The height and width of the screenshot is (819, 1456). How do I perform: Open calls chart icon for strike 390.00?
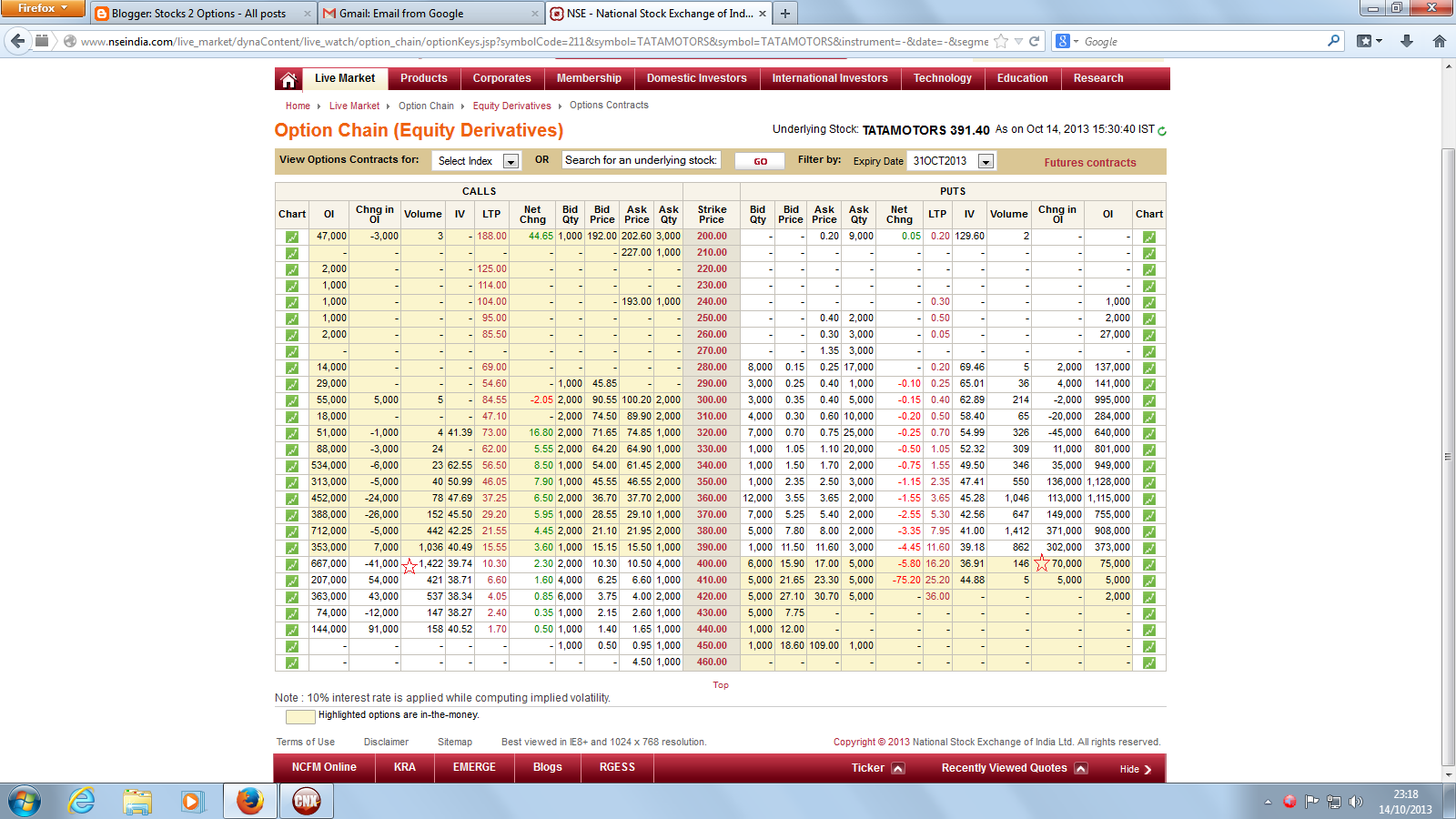click(292, 548)
